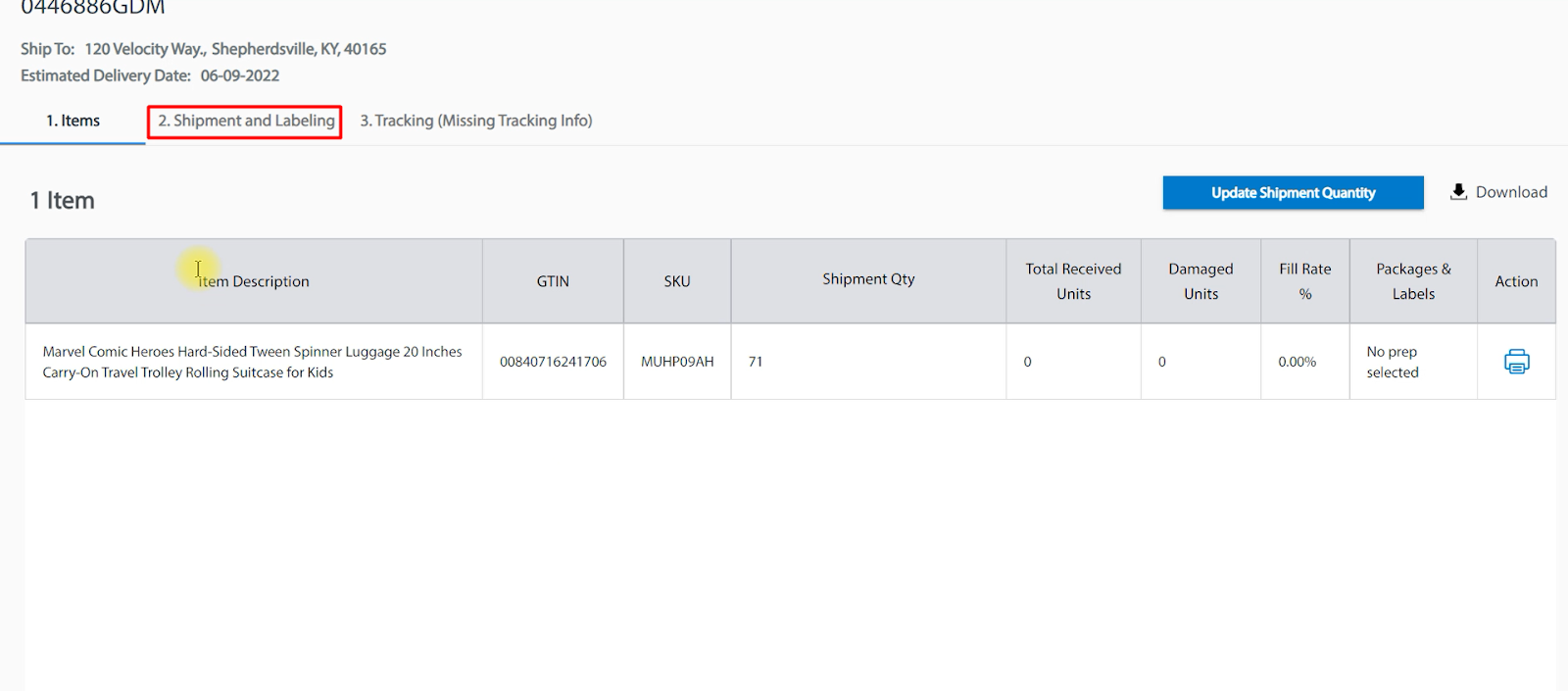The height and width of the screenshot is (691, 1568).
Task: Click shipment quantity value 71
Action: (x=756, y=362)
